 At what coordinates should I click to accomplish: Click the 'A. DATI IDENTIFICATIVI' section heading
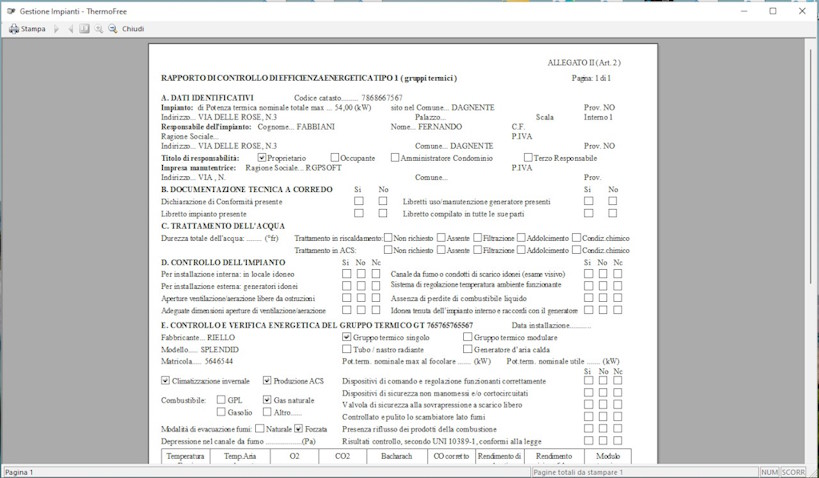click(207, 98)
